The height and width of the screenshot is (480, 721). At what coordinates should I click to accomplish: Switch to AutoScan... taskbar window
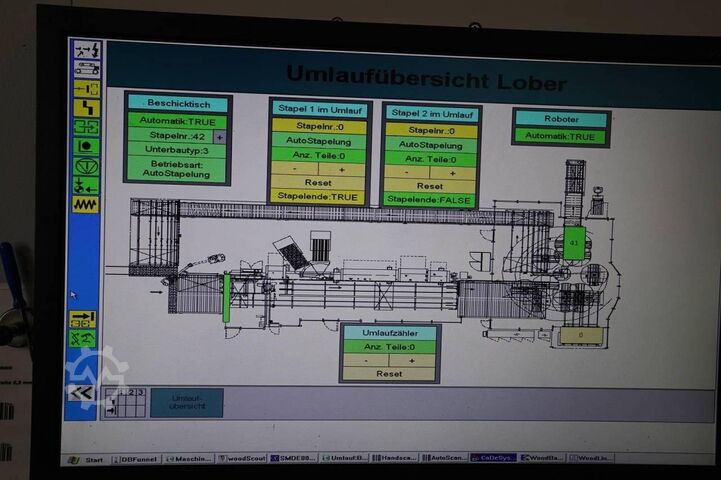click(x=445, y=457)
